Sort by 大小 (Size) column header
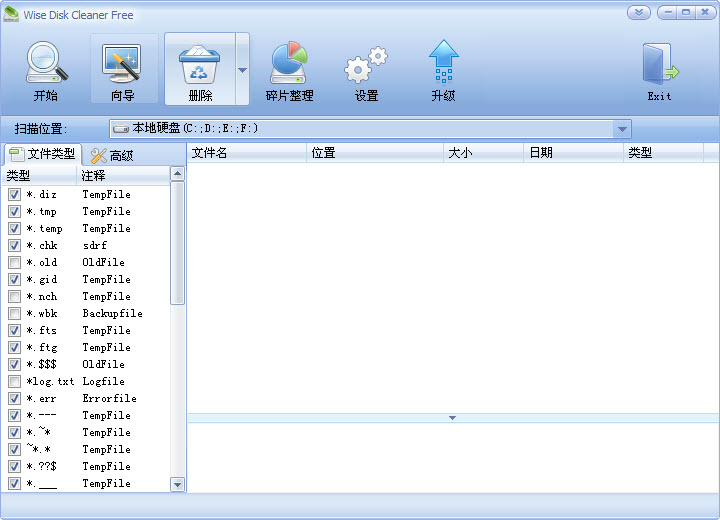The height and width of the screenshot is (520, 720). (x=483, y=153)
